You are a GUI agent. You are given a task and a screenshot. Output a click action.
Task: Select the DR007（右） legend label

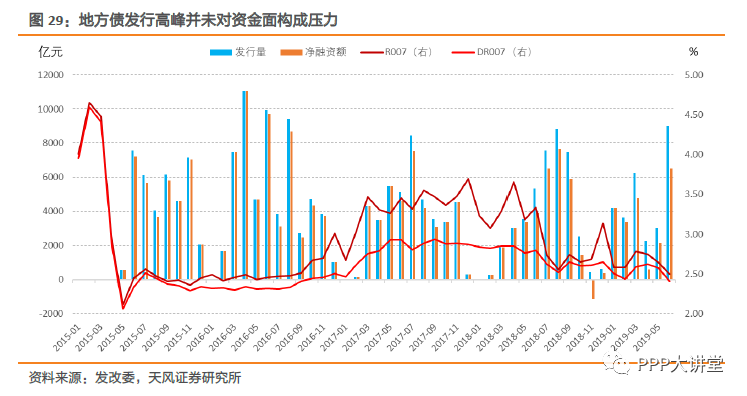tap(506, 52)
